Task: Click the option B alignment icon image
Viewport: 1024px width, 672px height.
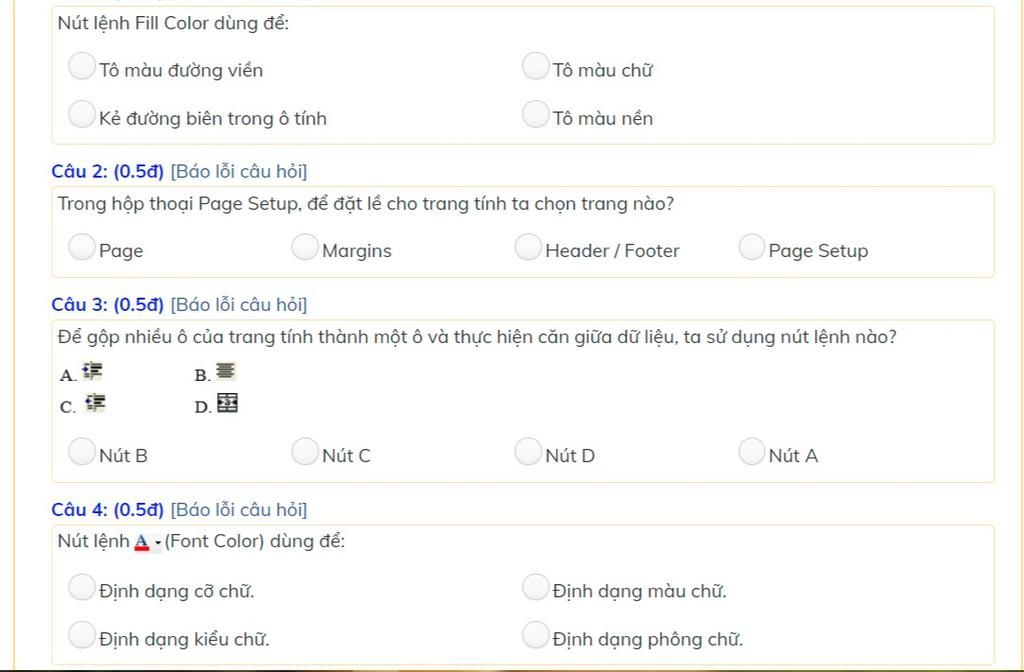Action: pos(226,372)
